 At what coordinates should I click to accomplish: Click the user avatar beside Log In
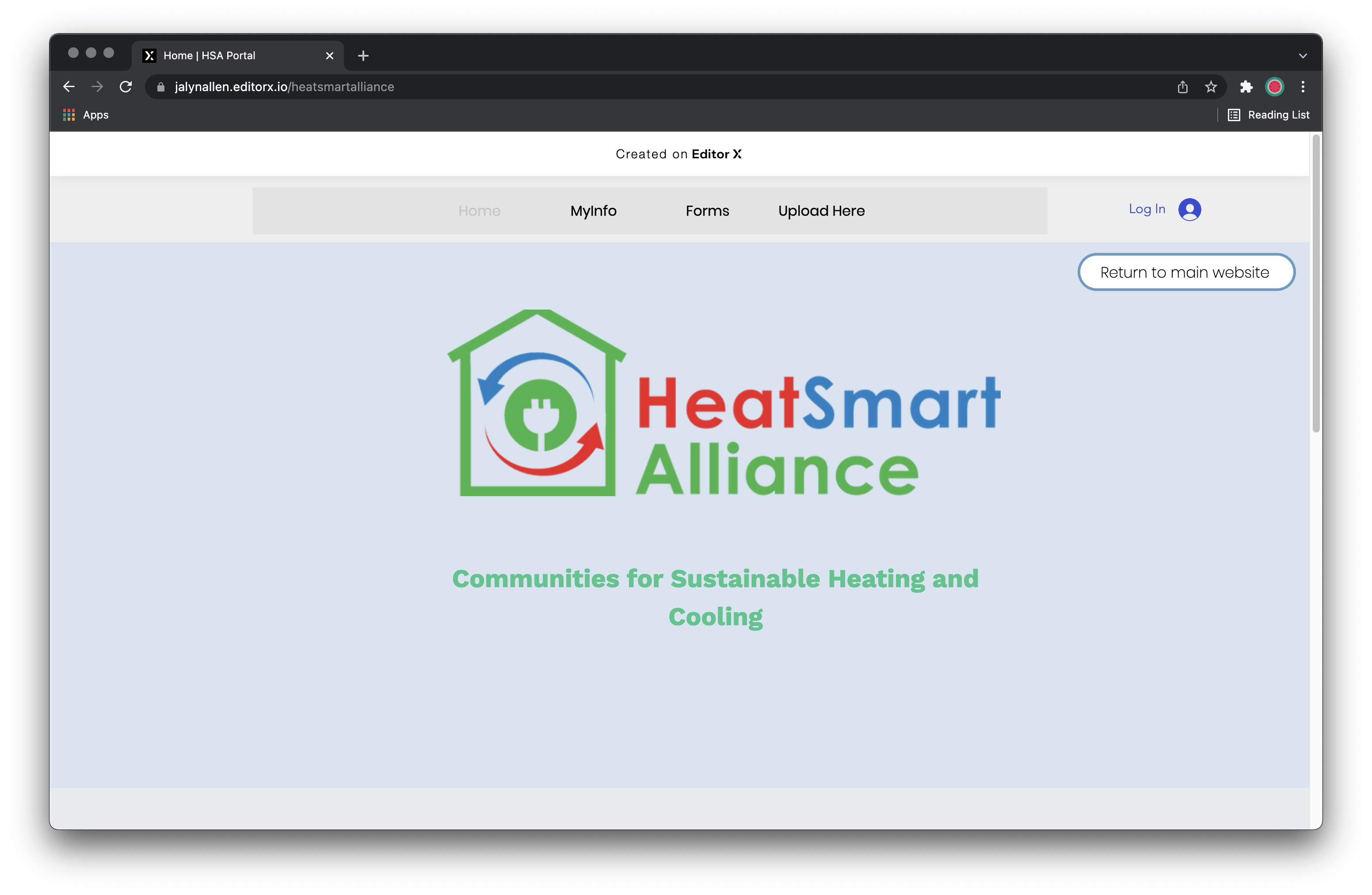click(x=1189, y=209)
